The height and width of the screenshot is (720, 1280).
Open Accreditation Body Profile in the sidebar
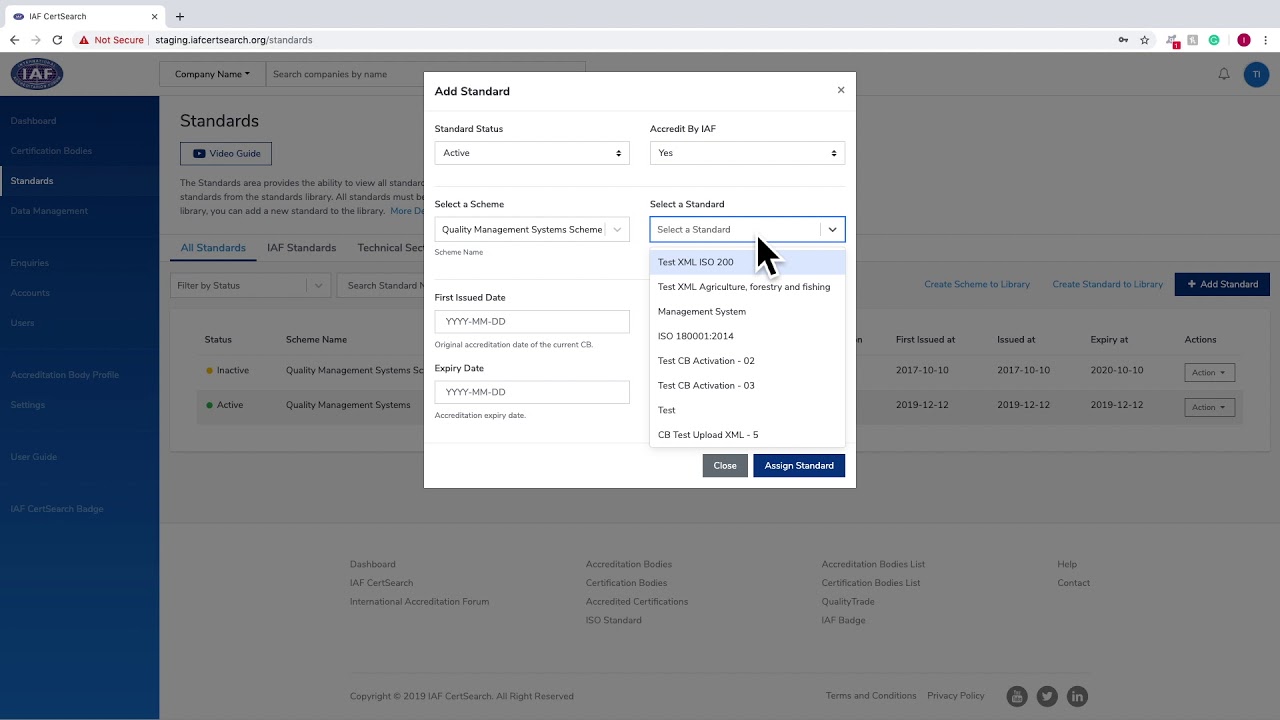pos(65,375)
